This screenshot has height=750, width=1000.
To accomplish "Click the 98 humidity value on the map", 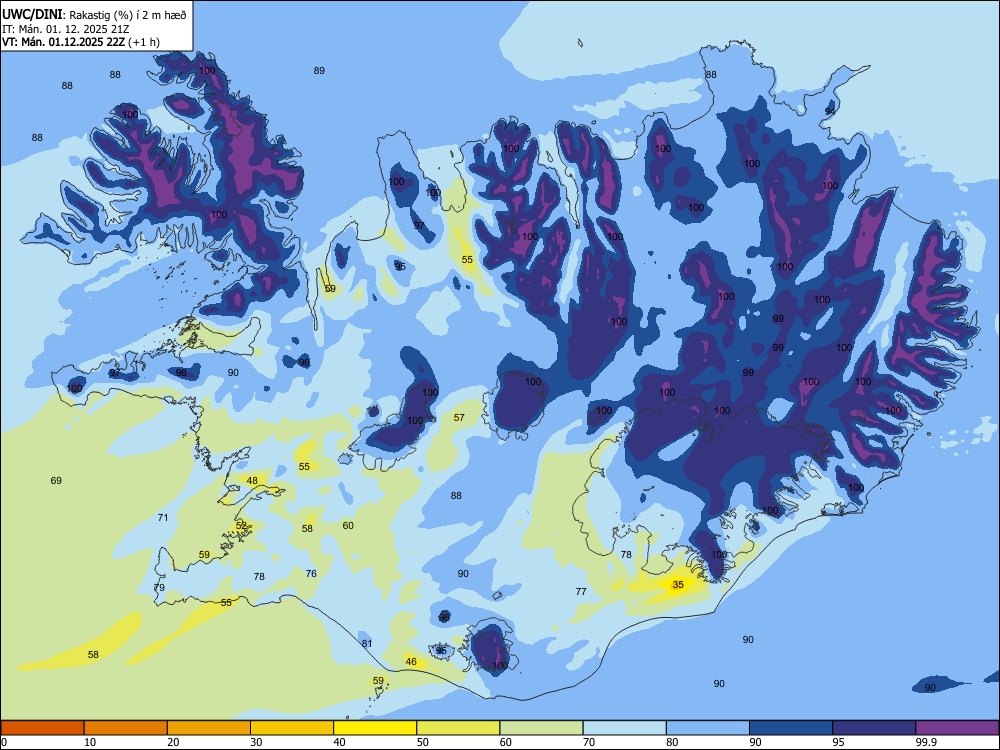I will (x=181, y=373).
